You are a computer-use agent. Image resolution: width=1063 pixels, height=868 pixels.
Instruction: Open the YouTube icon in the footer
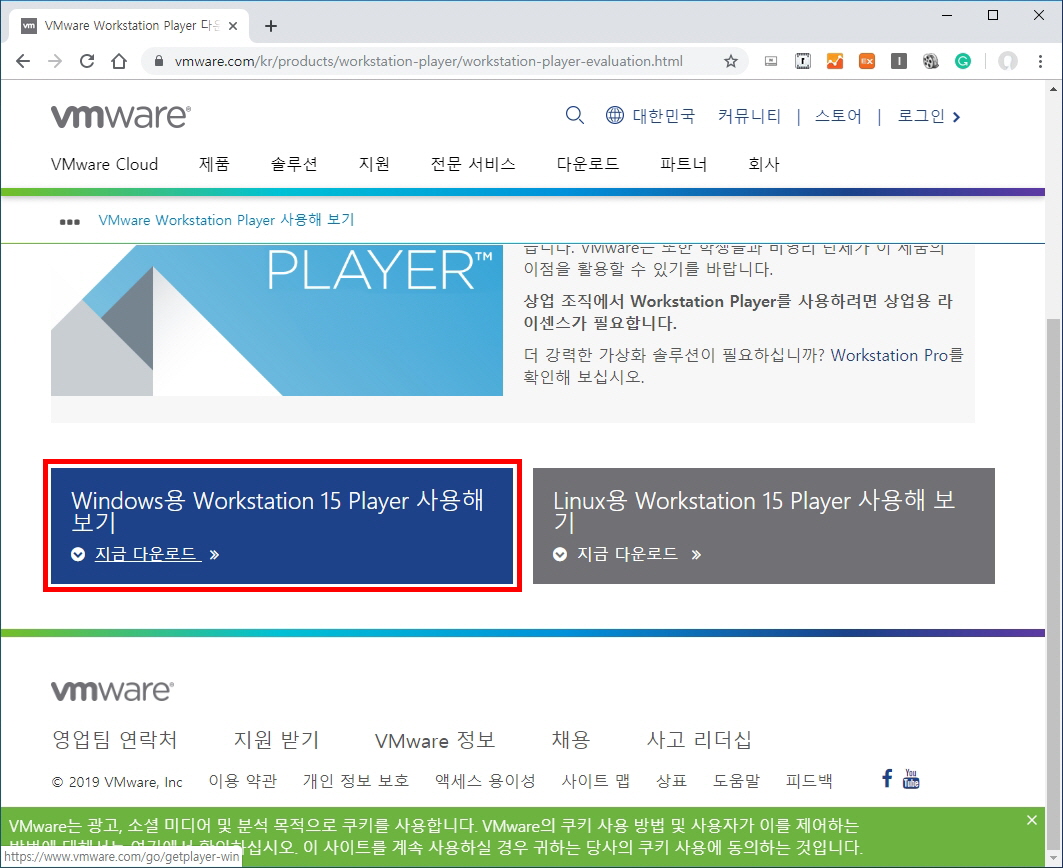(x=911, y=778)
